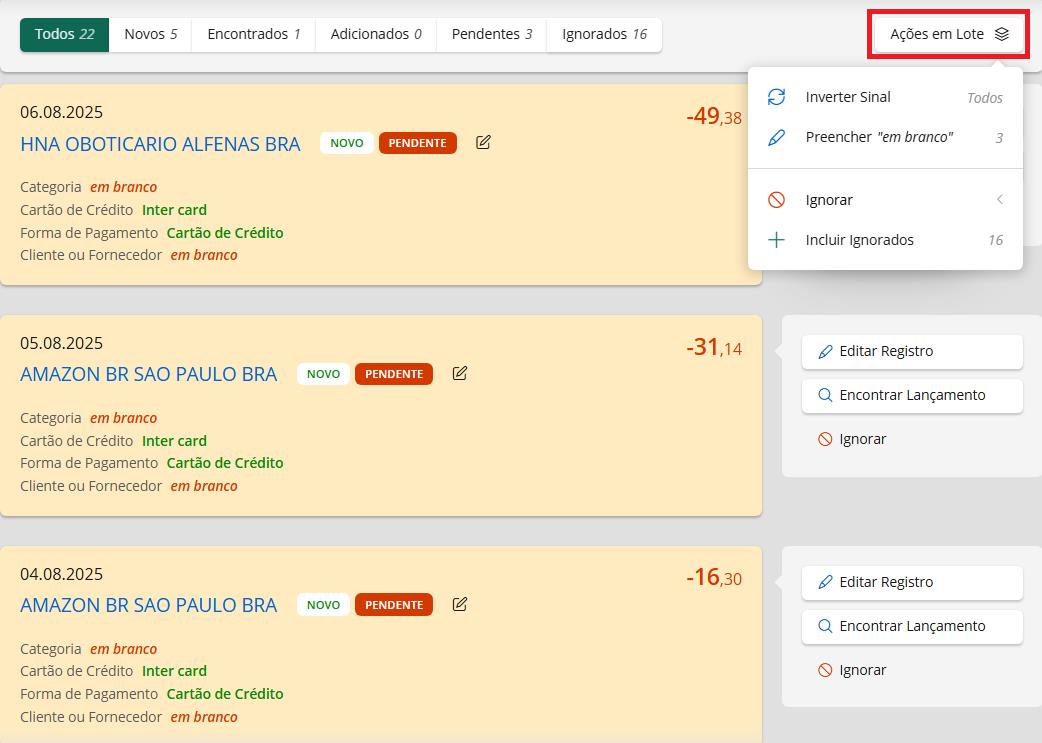1042x743 pixels.
Task: Click PENDENTE badge on HNA OBOTICARIO
Action: click(x=417, y=143)
